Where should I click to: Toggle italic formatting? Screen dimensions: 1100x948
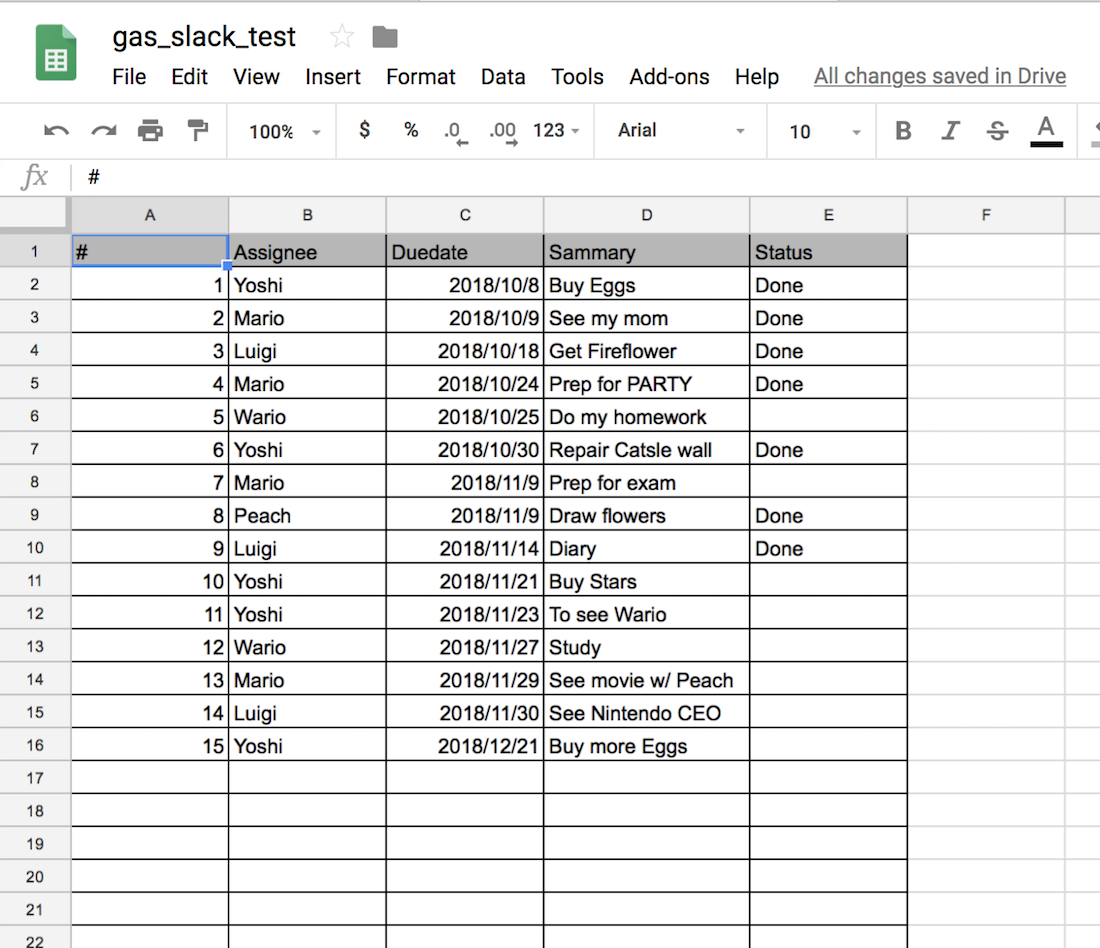coord(951,131)
